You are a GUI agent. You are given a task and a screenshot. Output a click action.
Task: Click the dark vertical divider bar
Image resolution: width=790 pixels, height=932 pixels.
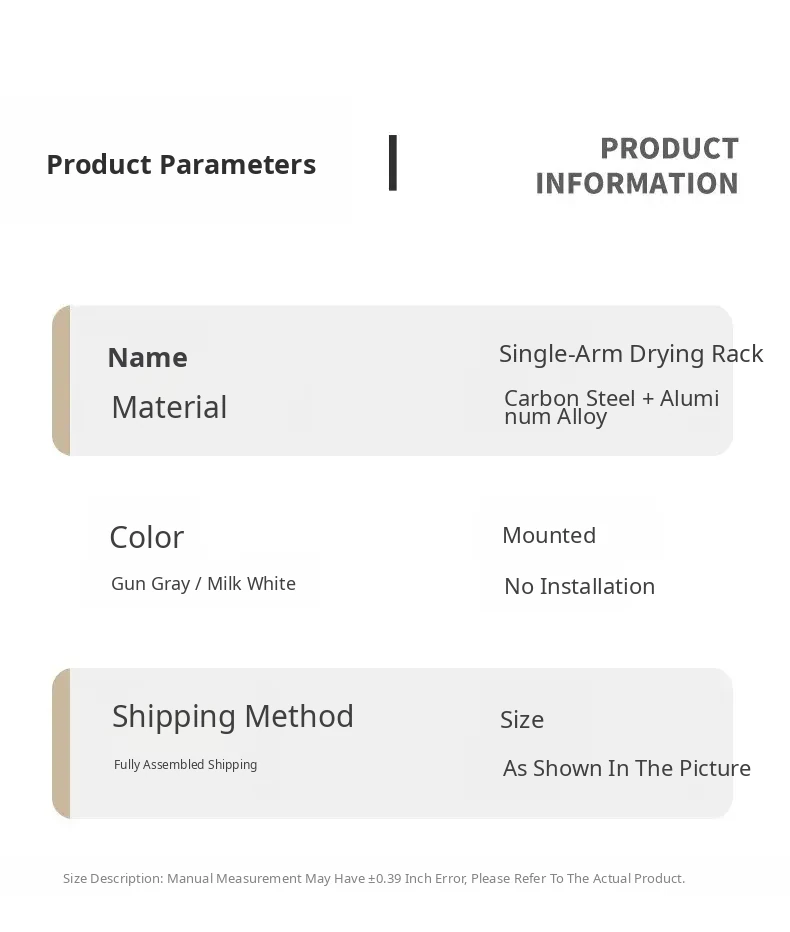pos(393,163)
